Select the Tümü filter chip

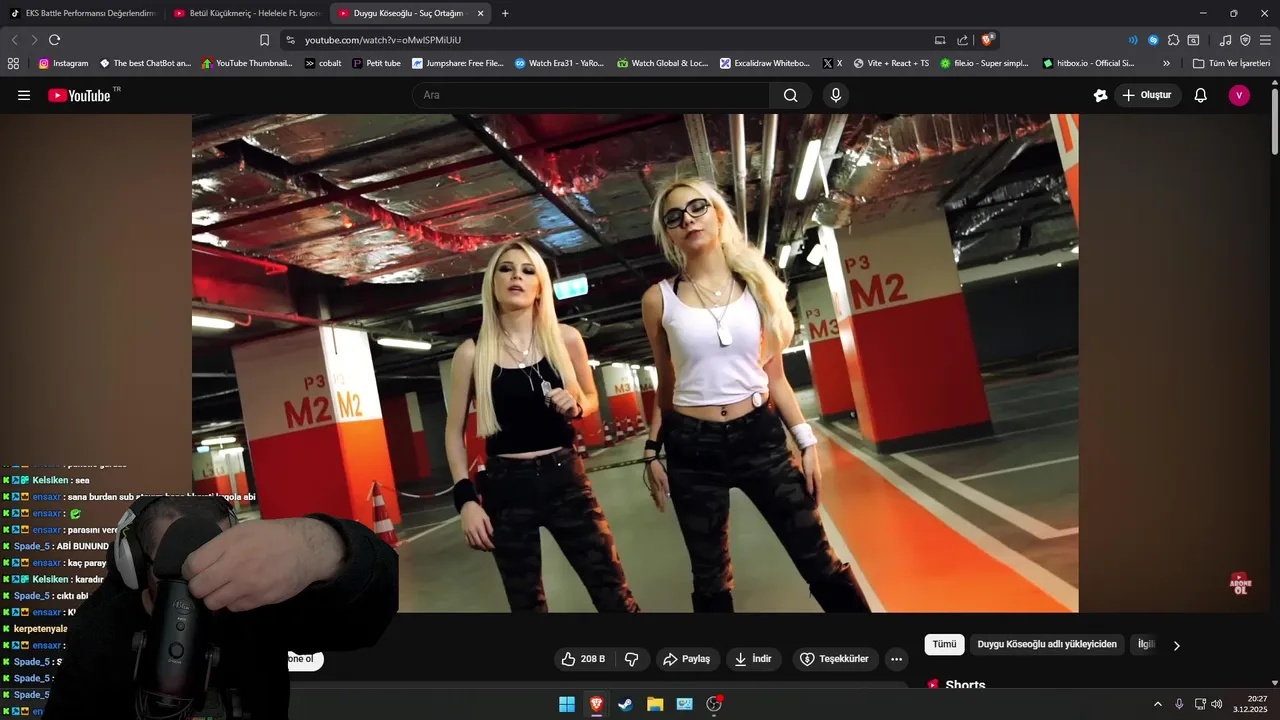tap(944, 645)
